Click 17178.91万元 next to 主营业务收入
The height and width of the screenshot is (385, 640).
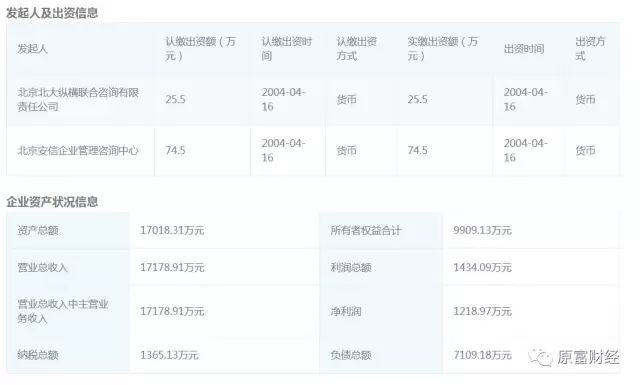(x=172, y=312)
